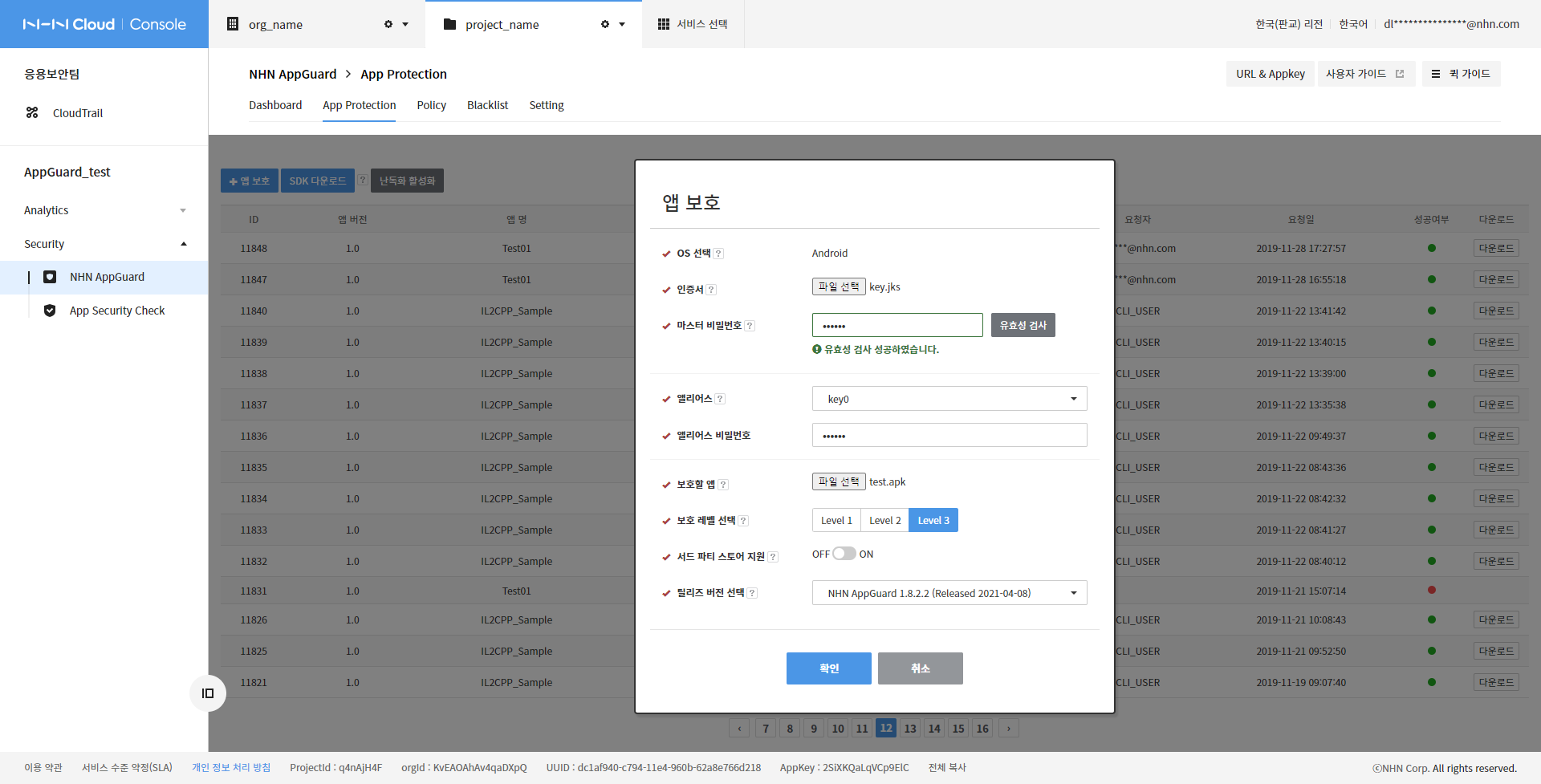Open URL & Appkey button

click(x=1271, y=74)
